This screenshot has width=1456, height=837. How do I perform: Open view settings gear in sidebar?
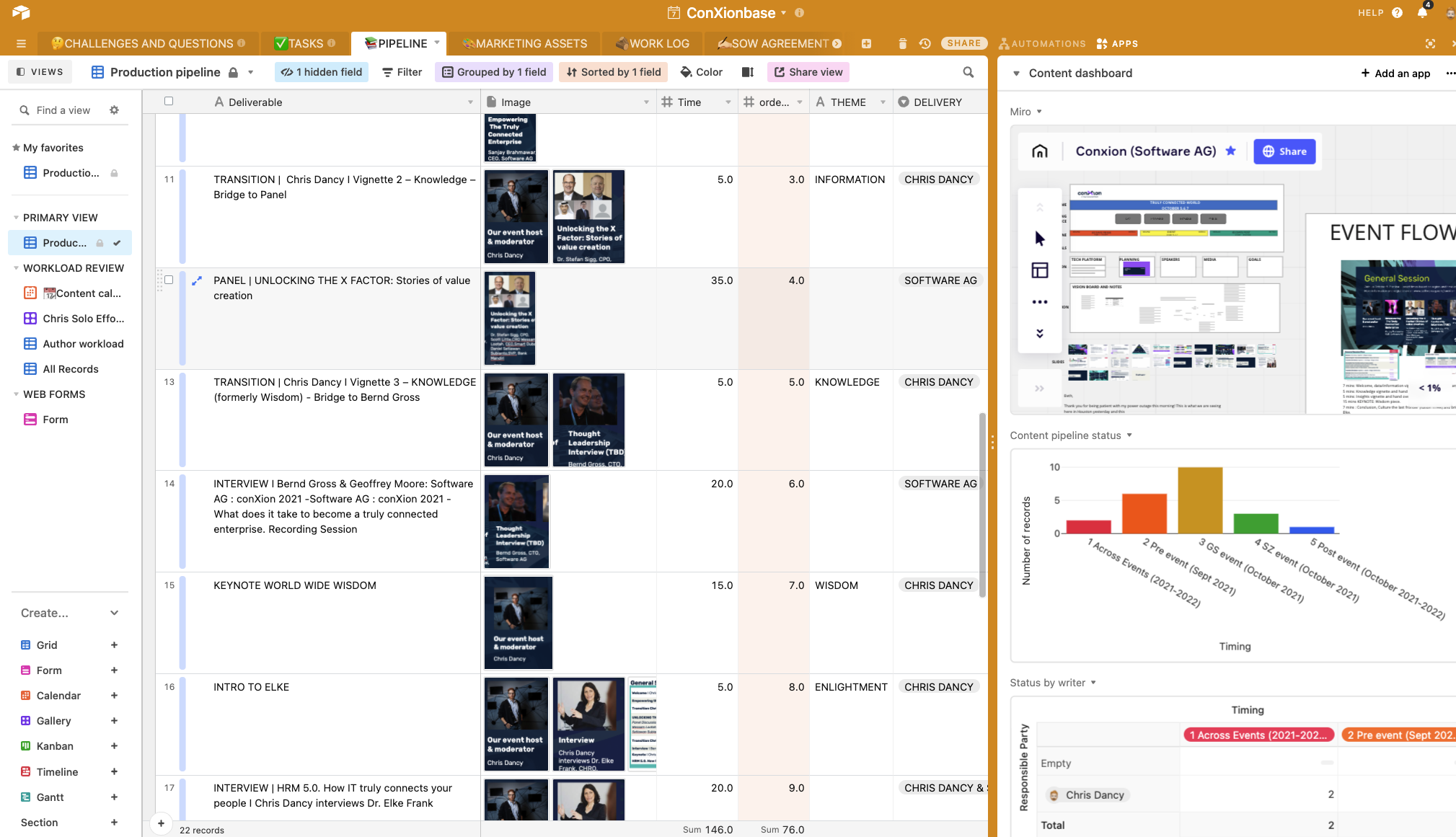114,110
